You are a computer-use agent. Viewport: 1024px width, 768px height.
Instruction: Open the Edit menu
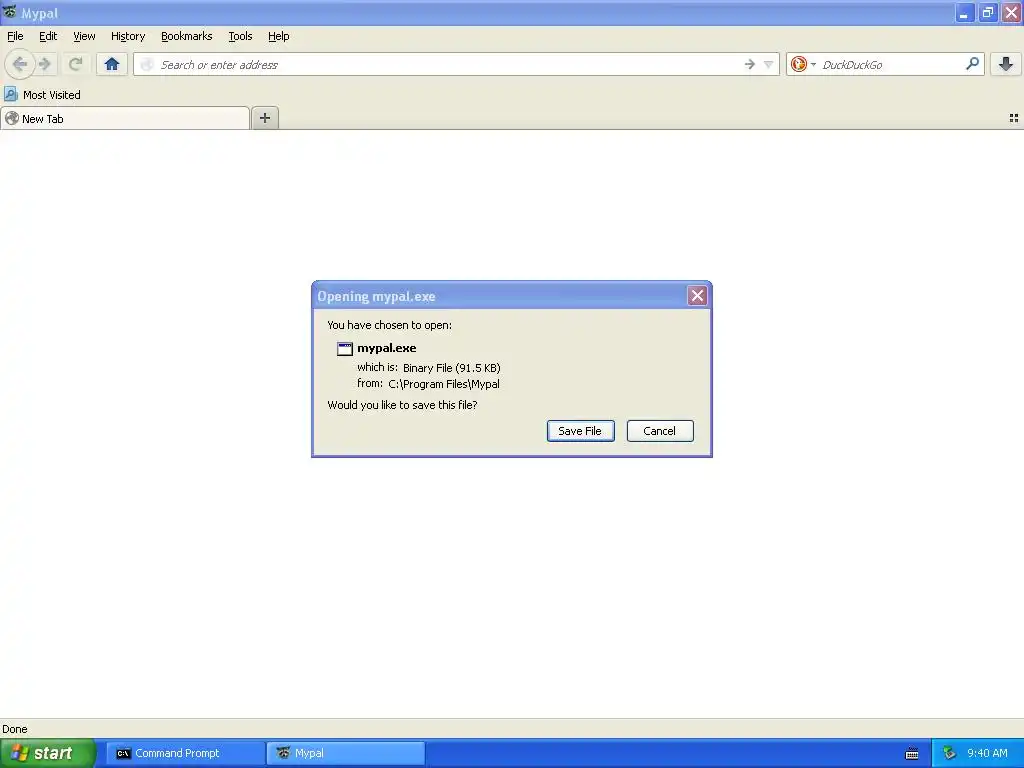click(x=48, y=37)
